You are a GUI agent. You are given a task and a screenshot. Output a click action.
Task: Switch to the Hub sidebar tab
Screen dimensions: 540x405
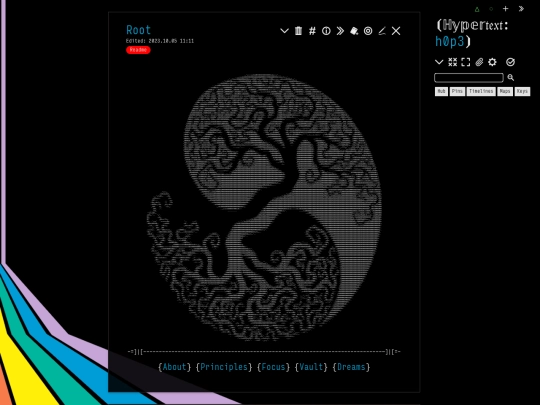click(441, 91)
